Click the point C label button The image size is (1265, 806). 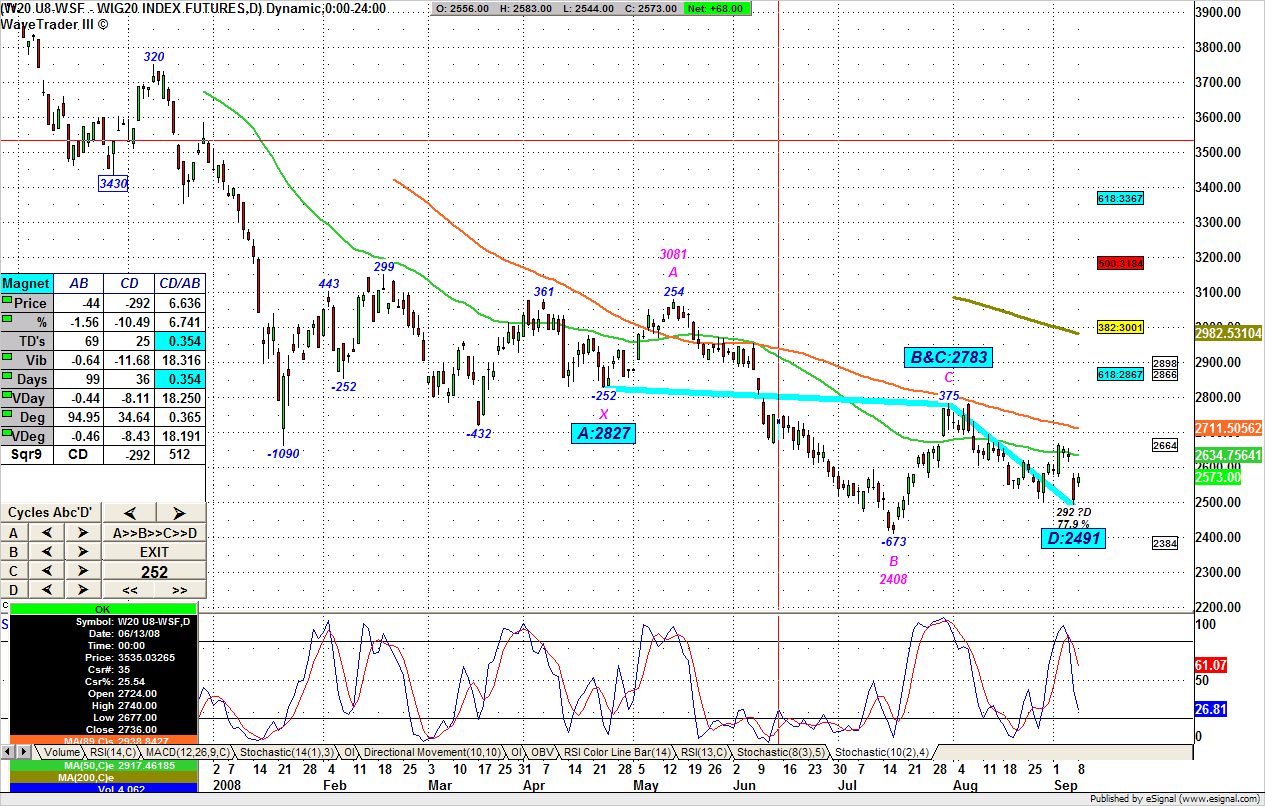[14, 571]
